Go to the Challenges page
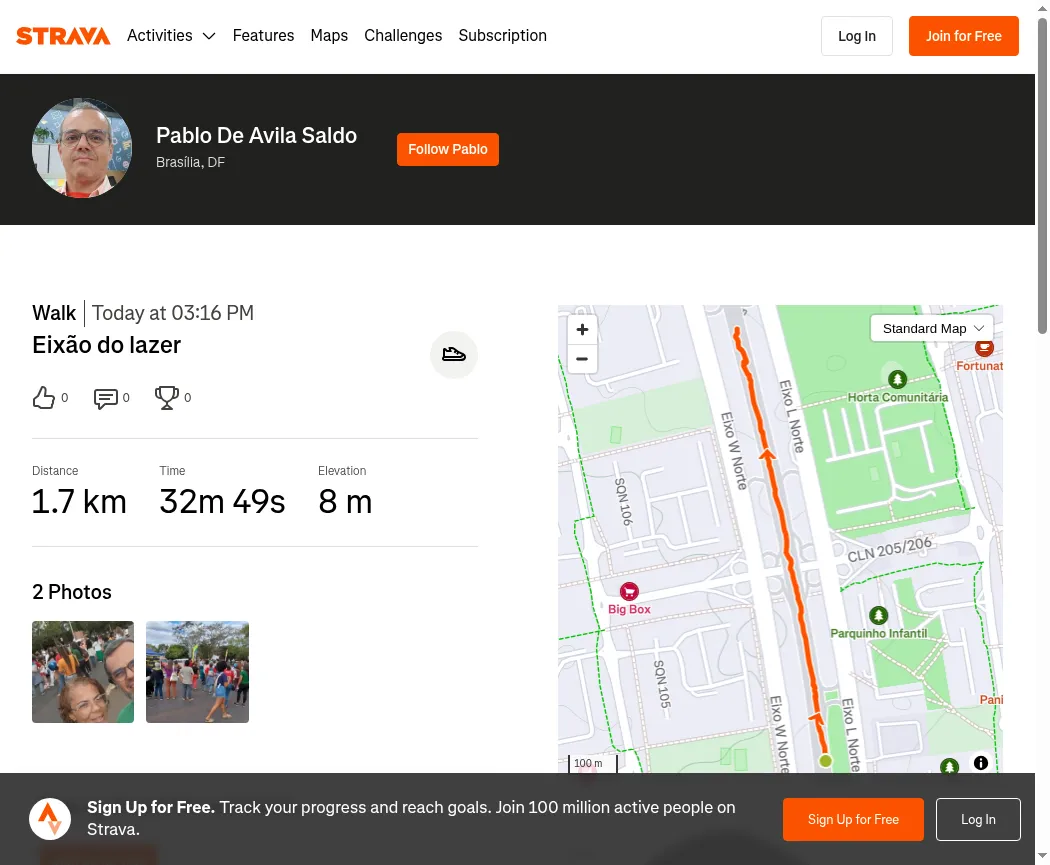This screenshot has height=865, width=1050. pos(403,35)
